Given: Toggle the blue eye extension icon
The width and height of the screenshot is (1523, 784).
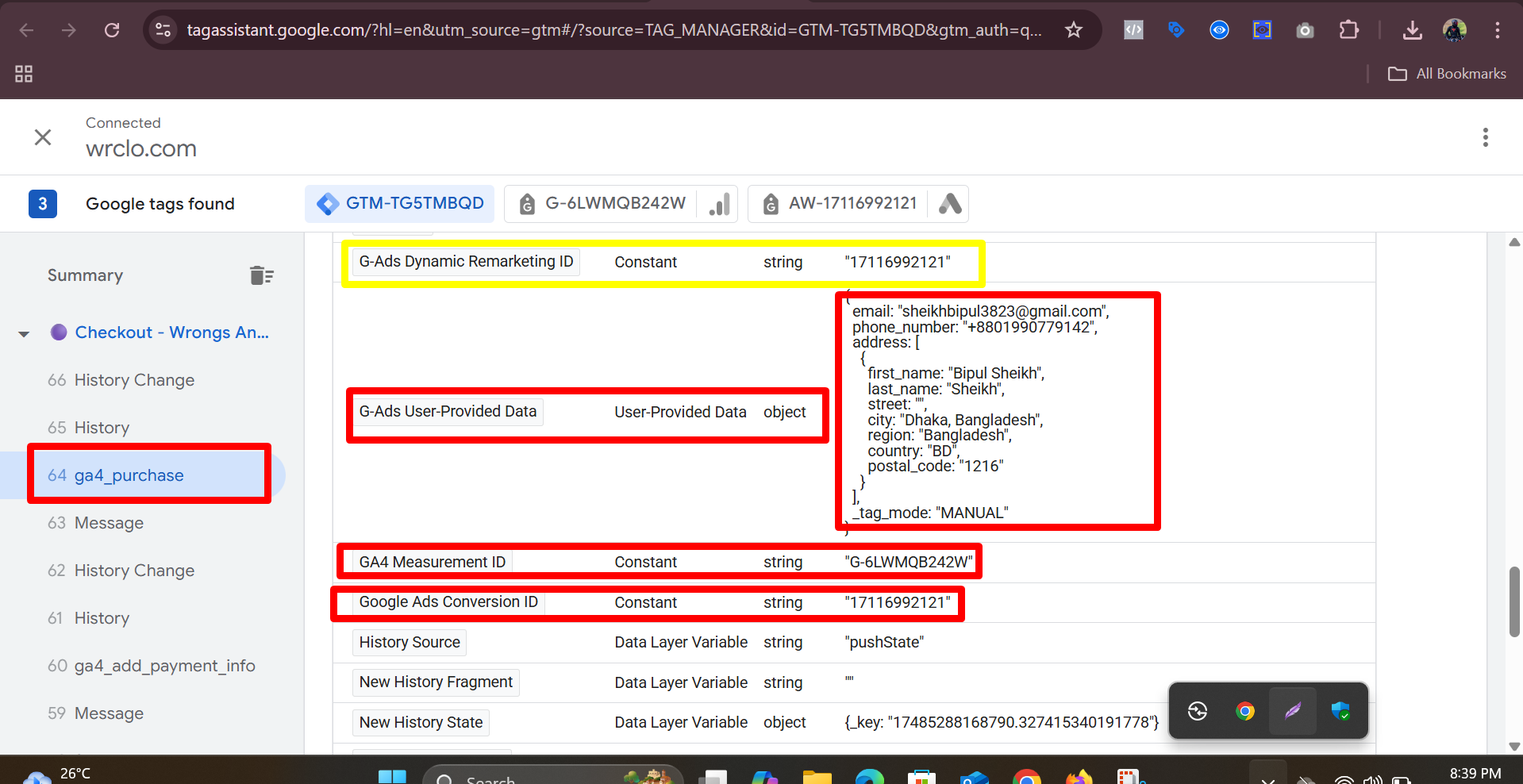Looking at the screenshot, I should (1218, 30).
